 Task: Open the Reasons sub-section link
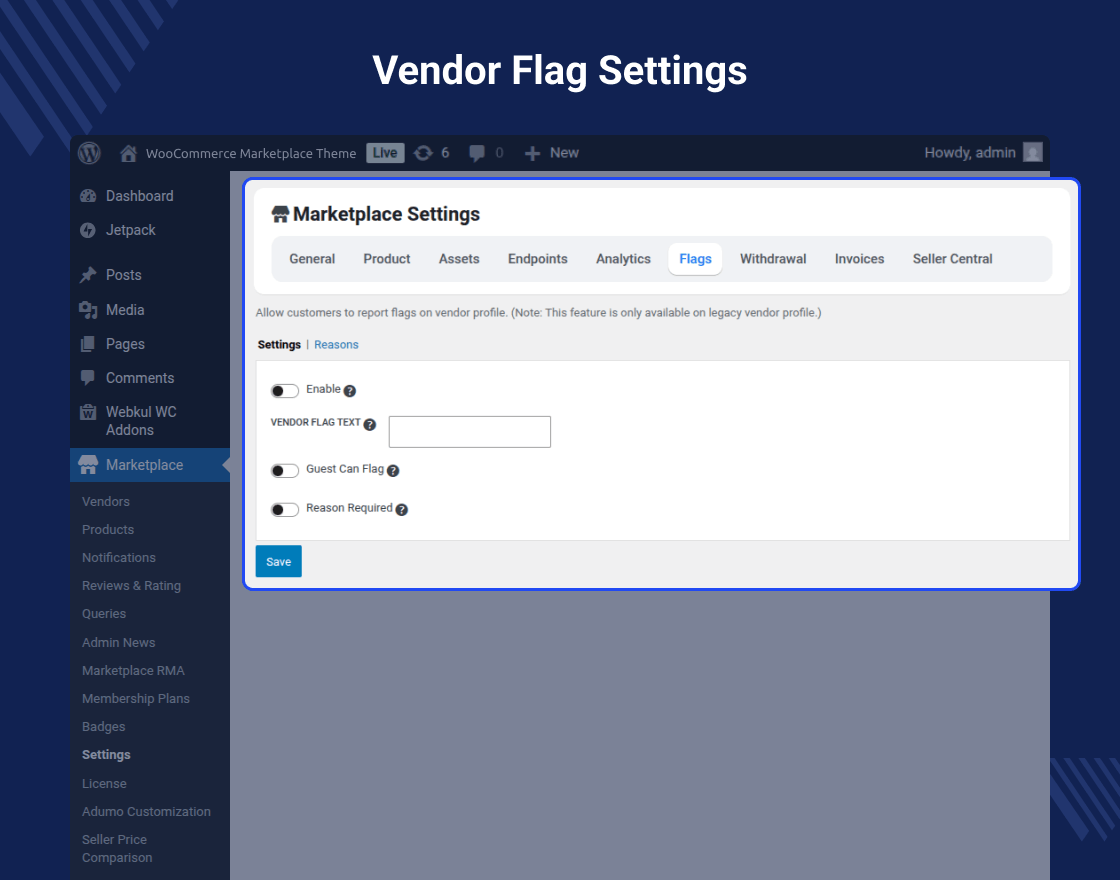tap(336, 344)
